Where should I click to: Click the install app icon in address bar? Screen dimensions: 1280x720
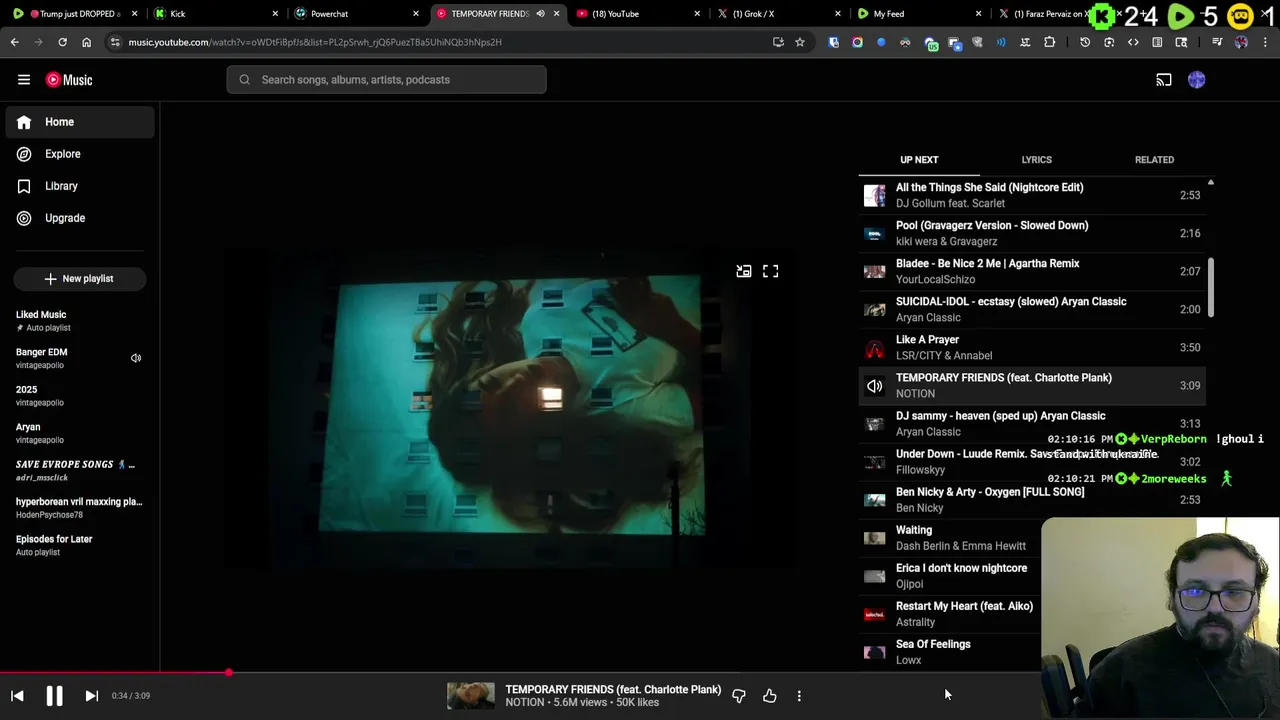pos(778,42)
